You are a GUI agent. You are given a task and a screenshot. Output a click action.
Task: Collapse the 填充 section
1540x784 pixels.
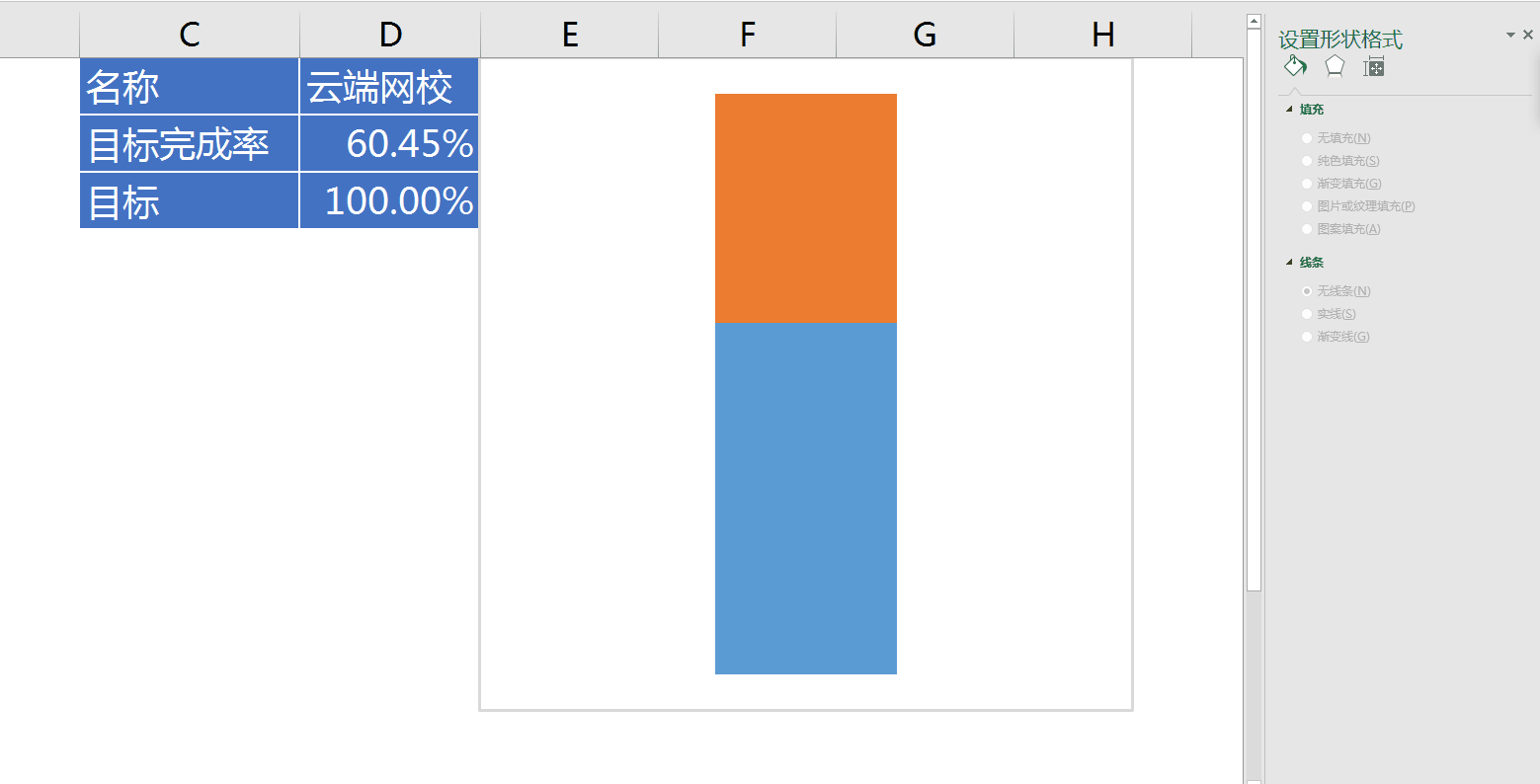click(1289, 110)
